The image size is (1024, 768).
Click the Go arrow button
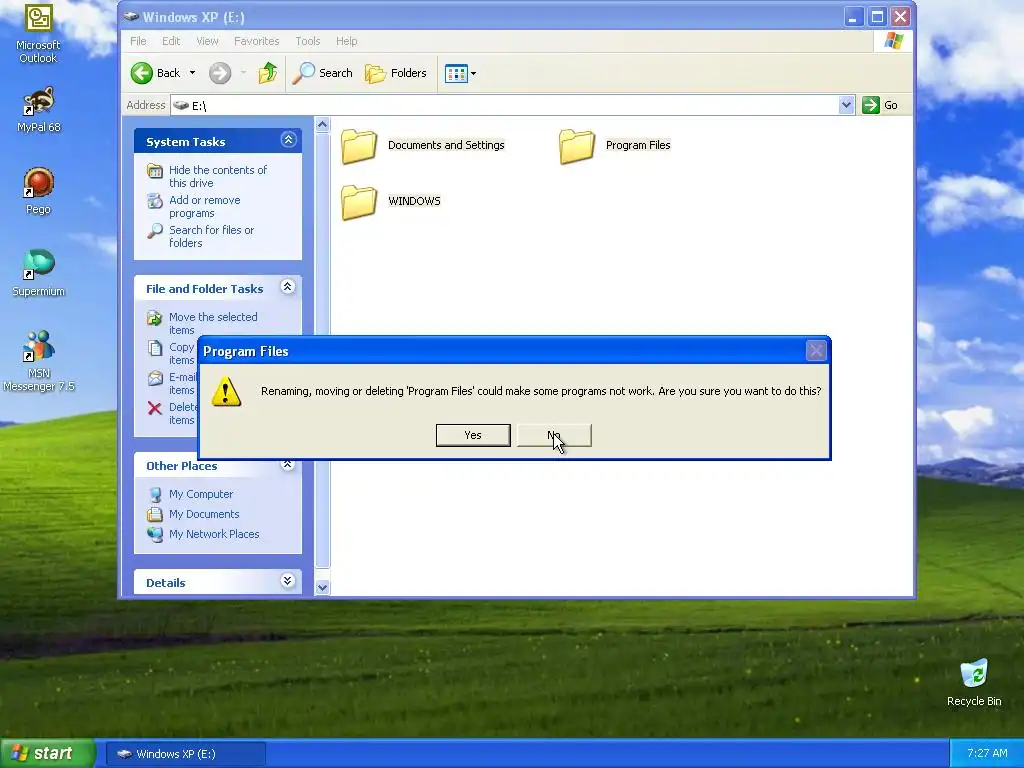[x=871, y=105]
